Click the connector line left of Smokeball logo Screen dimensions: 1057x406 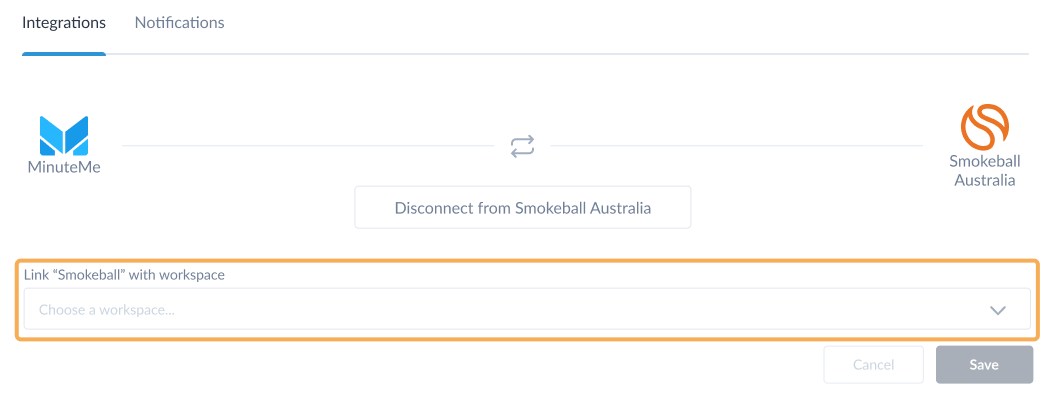pyautogui.click(x=737, y=145)
